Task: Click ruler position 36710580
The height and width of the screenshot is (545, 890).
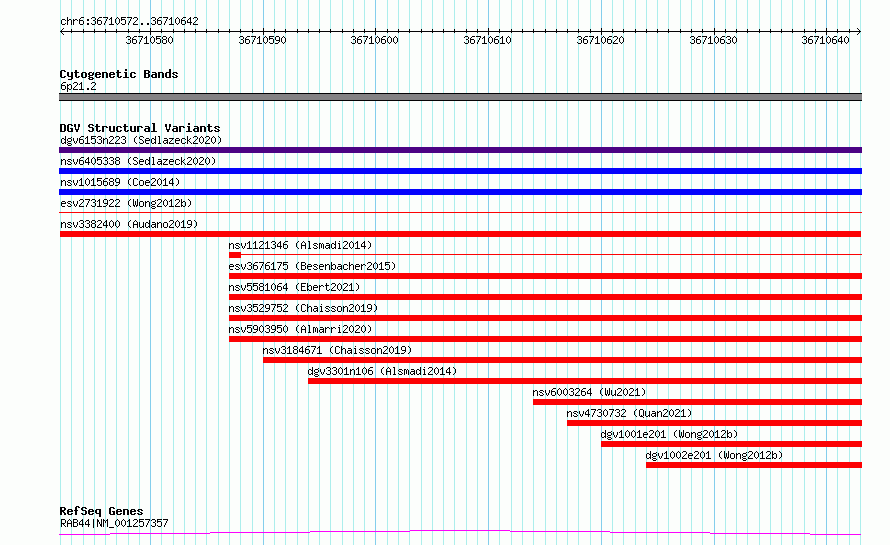Action: point(149,40)
